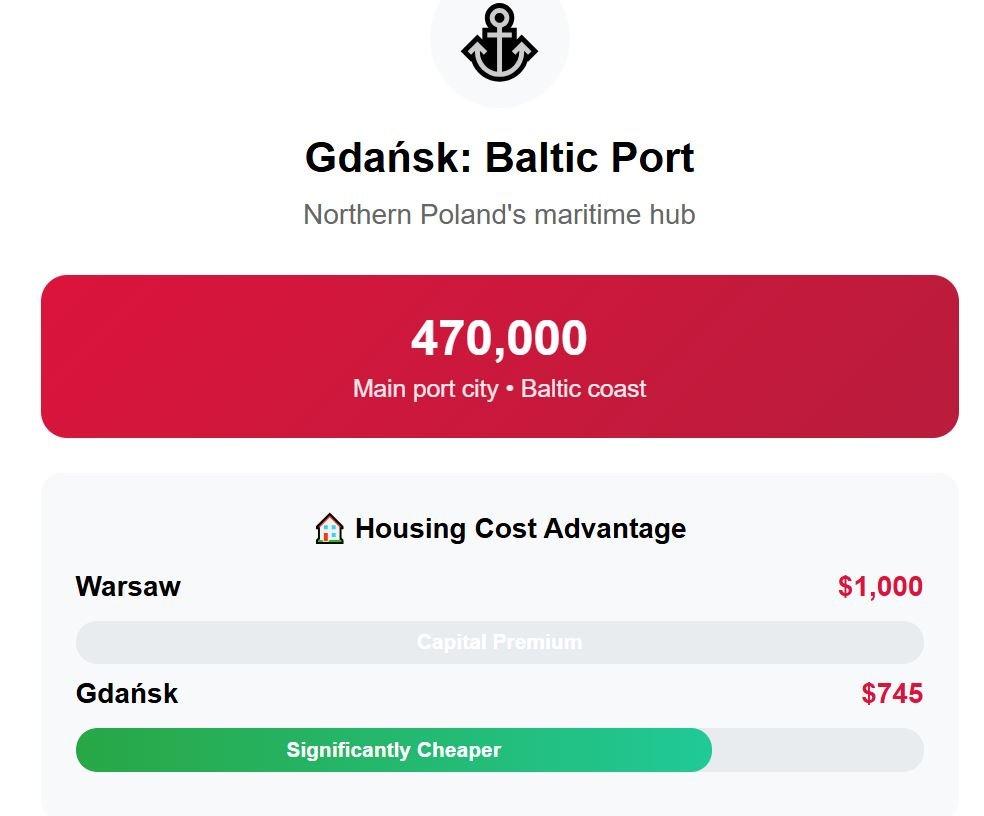The width and height of the screenshot is (984, 816).
Task: Select the 470,000 population figure
Action: click(x=499, y=338)
